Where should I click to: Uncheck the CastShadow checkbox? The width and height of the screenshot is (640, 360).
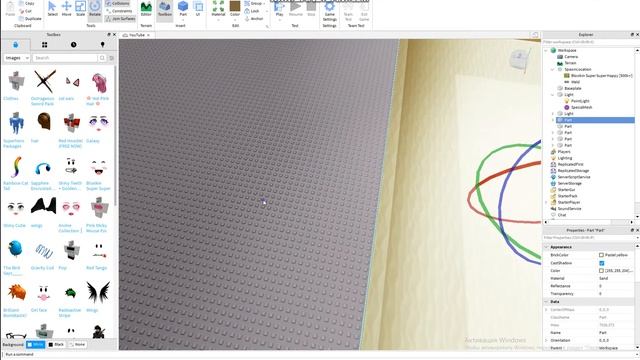point(602,263)
